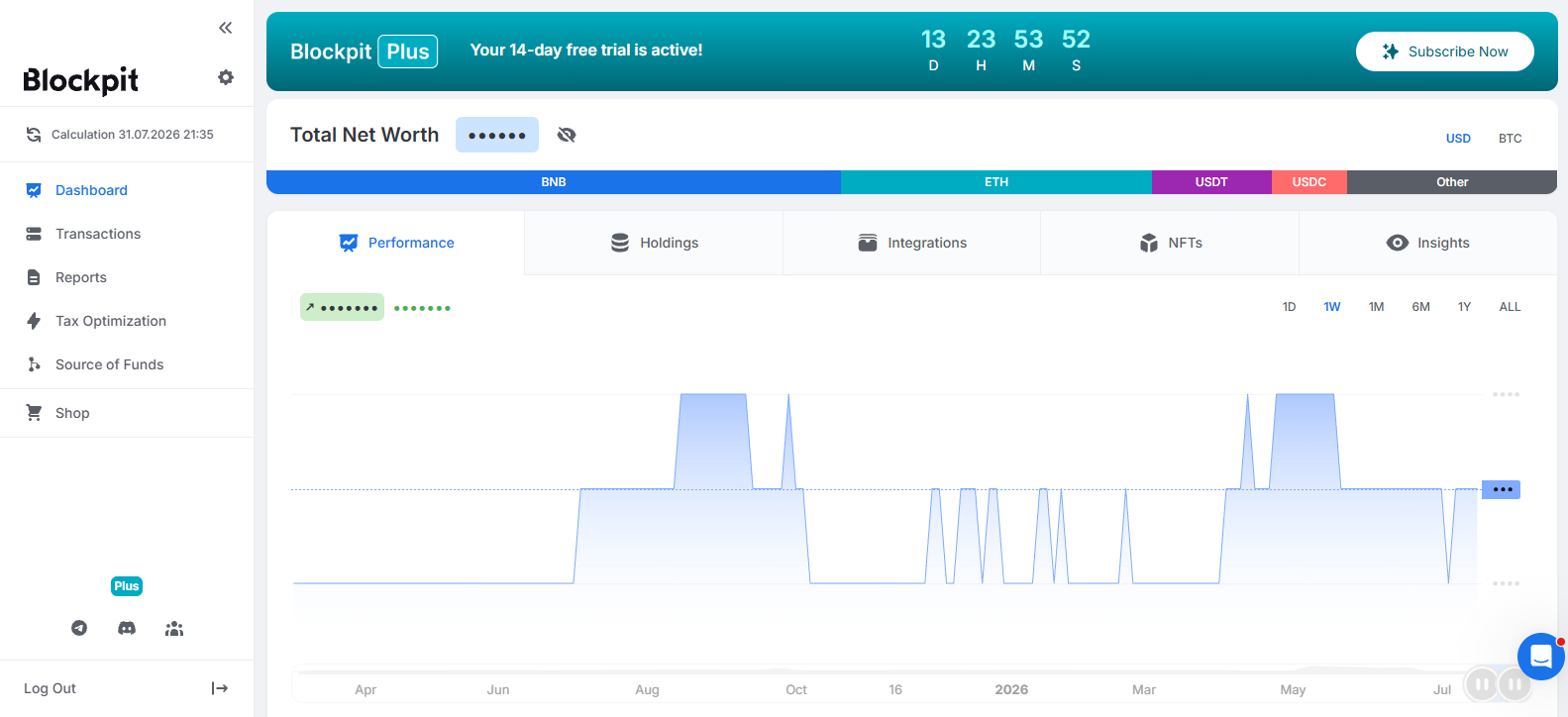Open the community group icon
The width and height of the screenshot is (1568, 717).
pyautogui.click(x=174, y=628)
